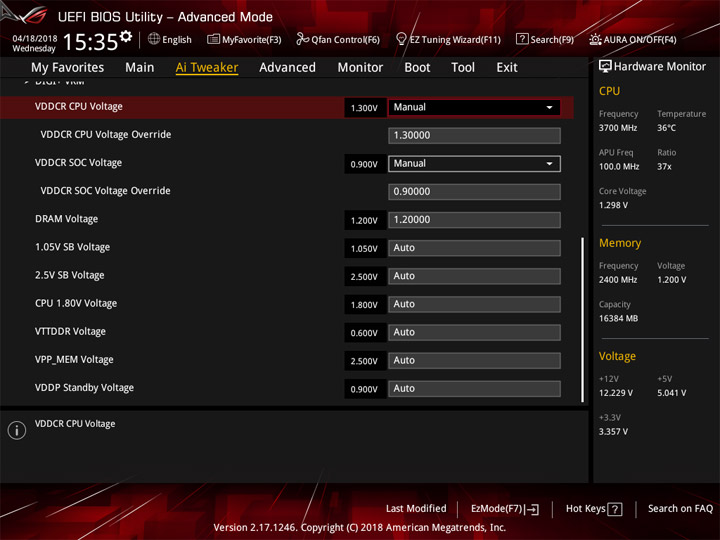Screen dimensions: 720x540
Task: Click the Hot Keys question mark icon
Action: pyautogui.click(x=615, y=509)
